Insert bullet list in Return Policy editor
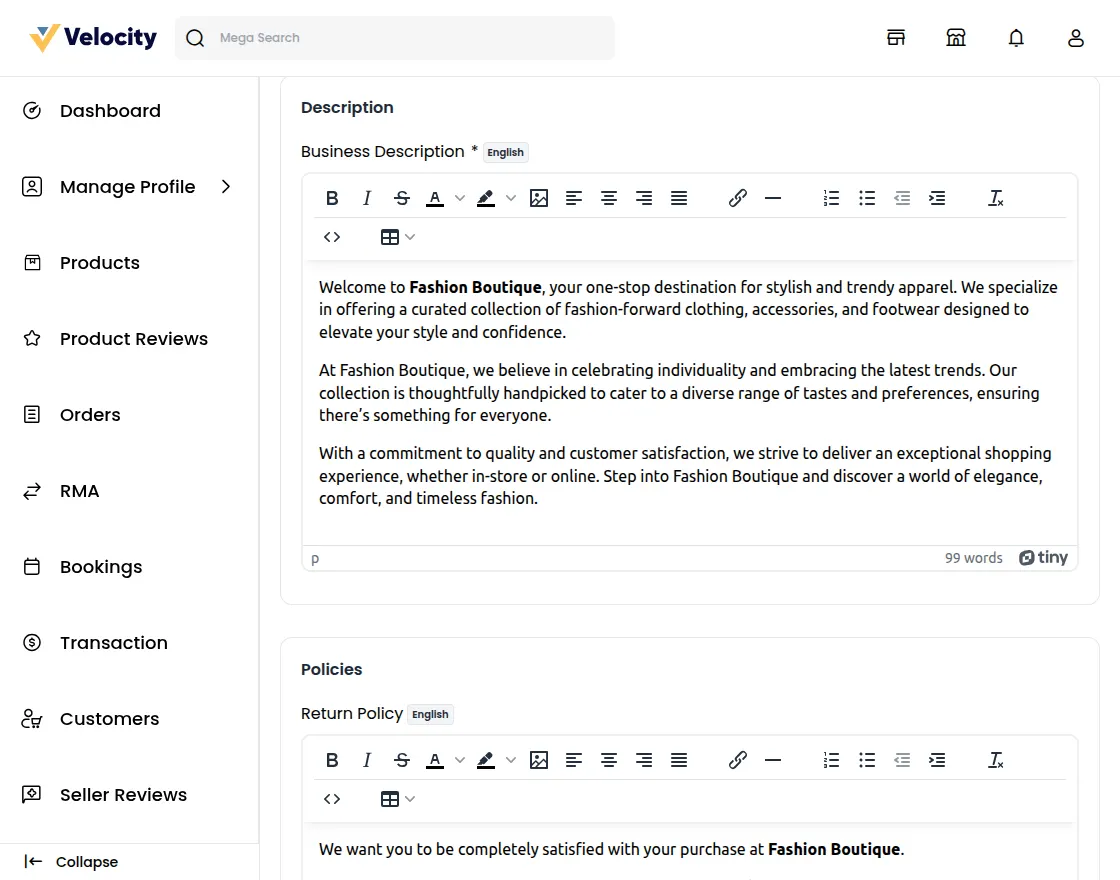 (866, 760)
